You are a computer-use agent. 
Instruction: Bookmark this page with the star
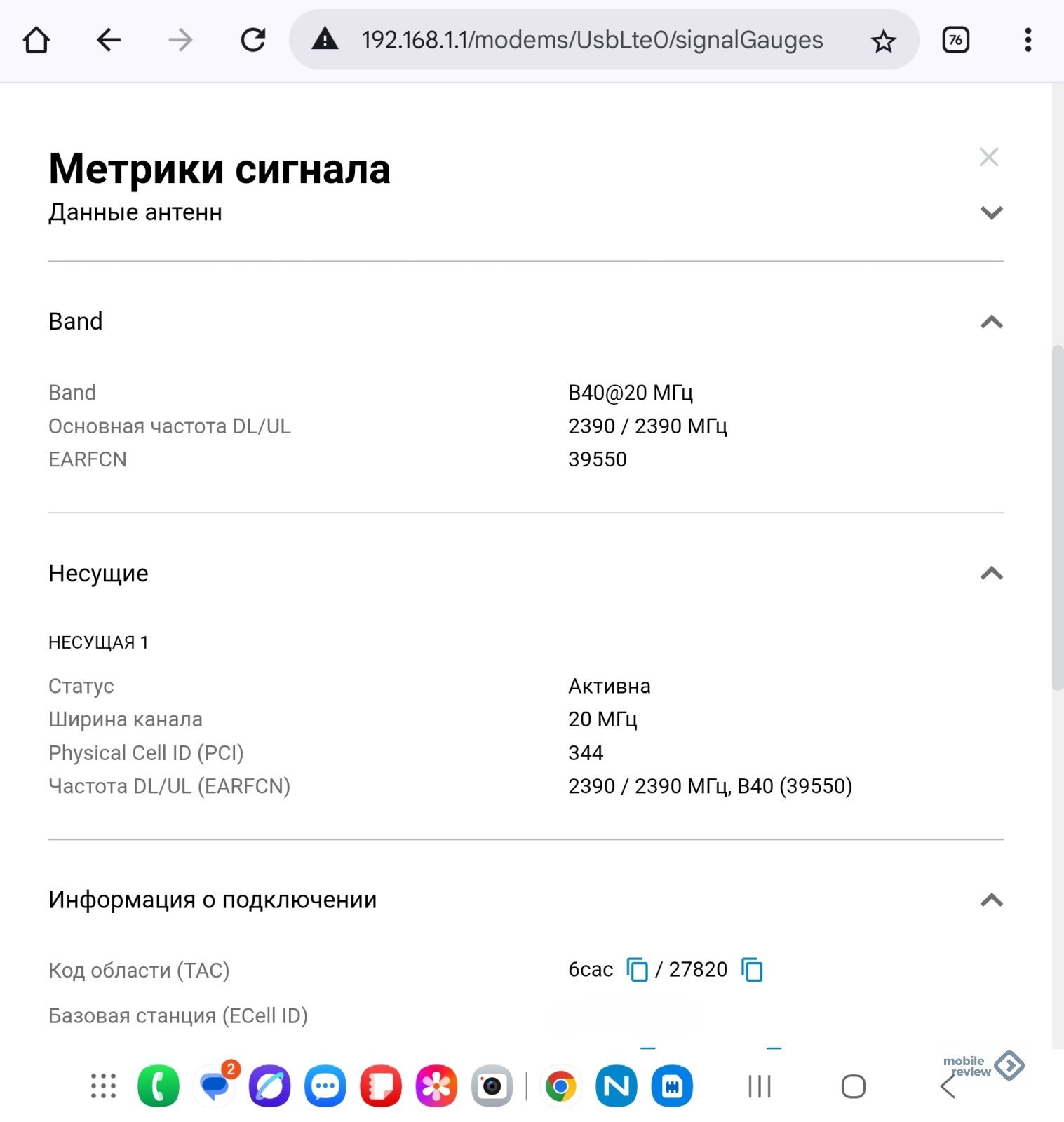click(x=883, y=41)
